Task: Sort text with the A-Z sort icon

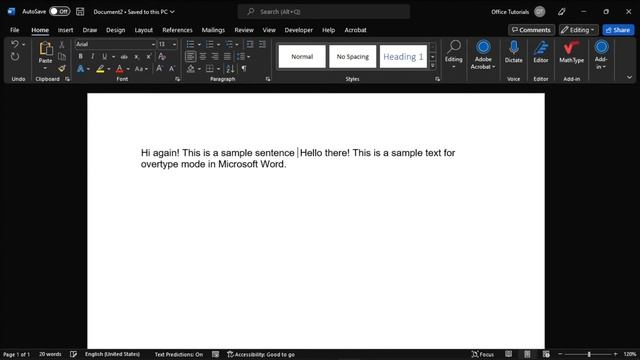Action: 230,69
